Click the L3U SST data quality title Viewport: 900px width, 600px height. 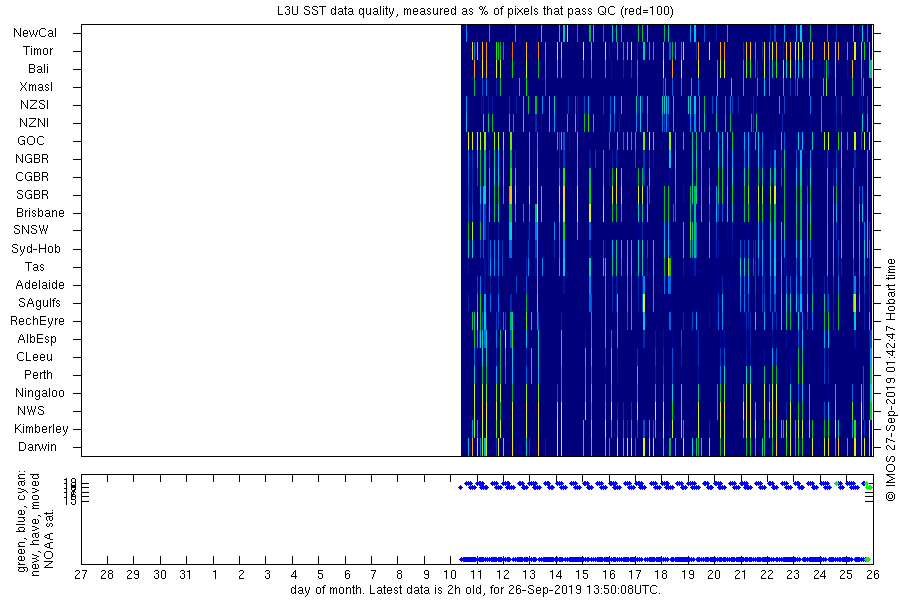(x=475, y=11)
